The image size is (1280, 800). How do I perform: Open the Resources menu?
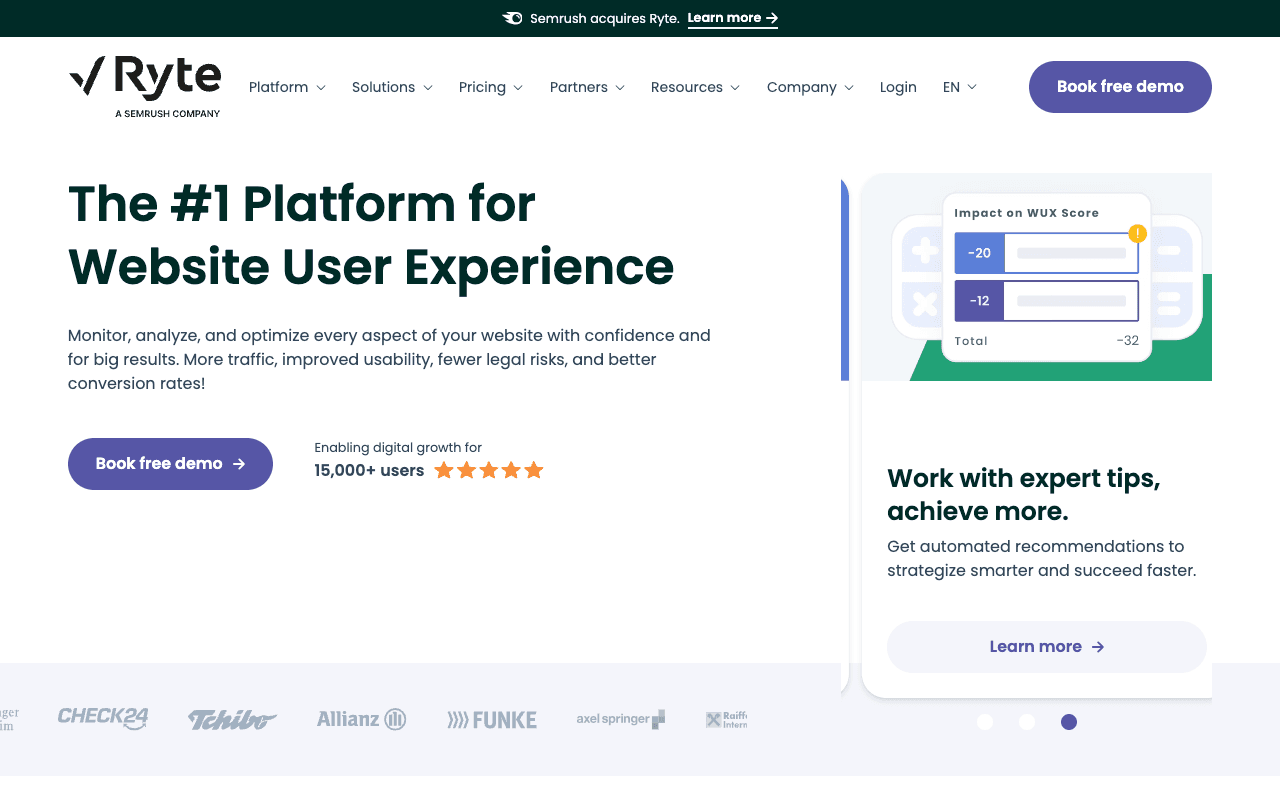(x=686, y=87)
